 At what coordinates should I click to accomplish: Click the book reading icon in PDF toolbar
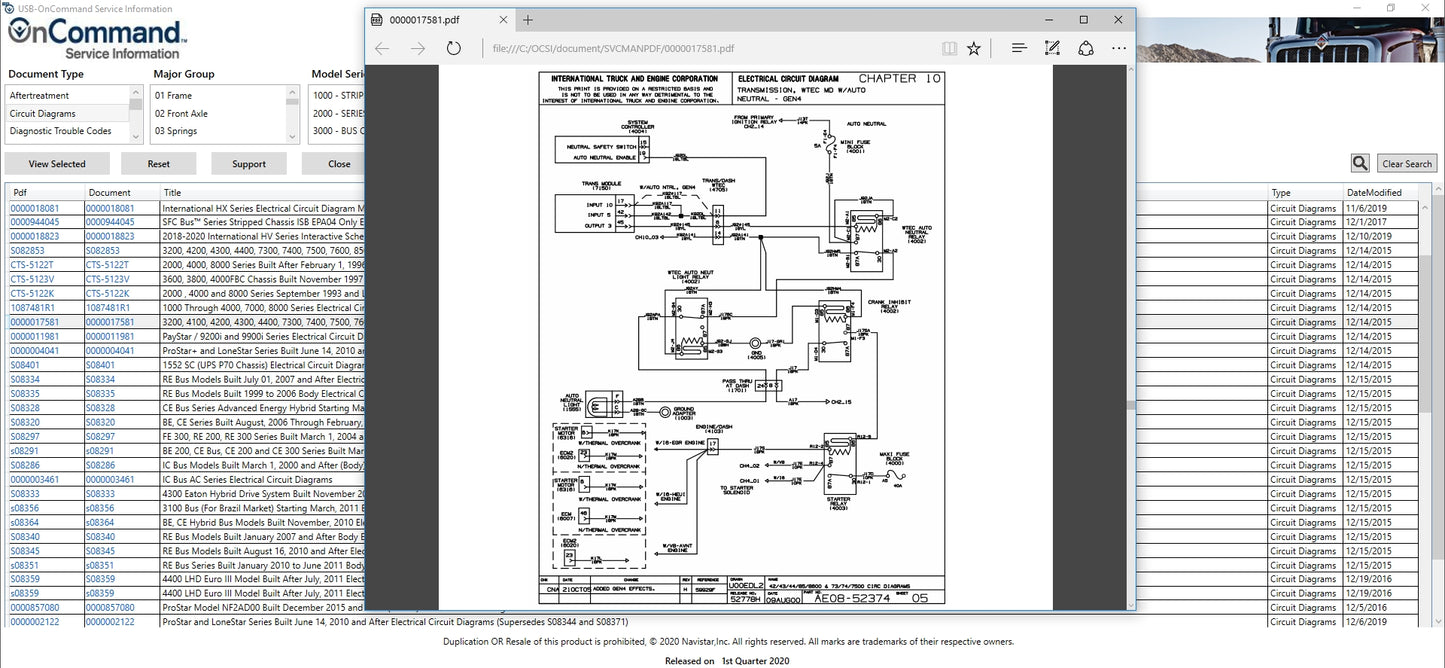coord(948,47)
